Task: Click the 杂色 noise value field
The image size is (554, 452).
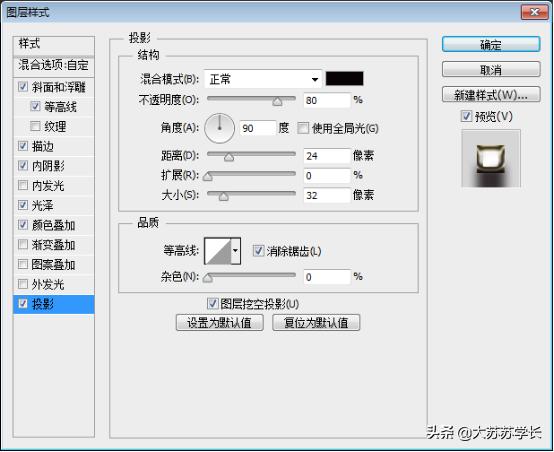Action: click(327, 277)
